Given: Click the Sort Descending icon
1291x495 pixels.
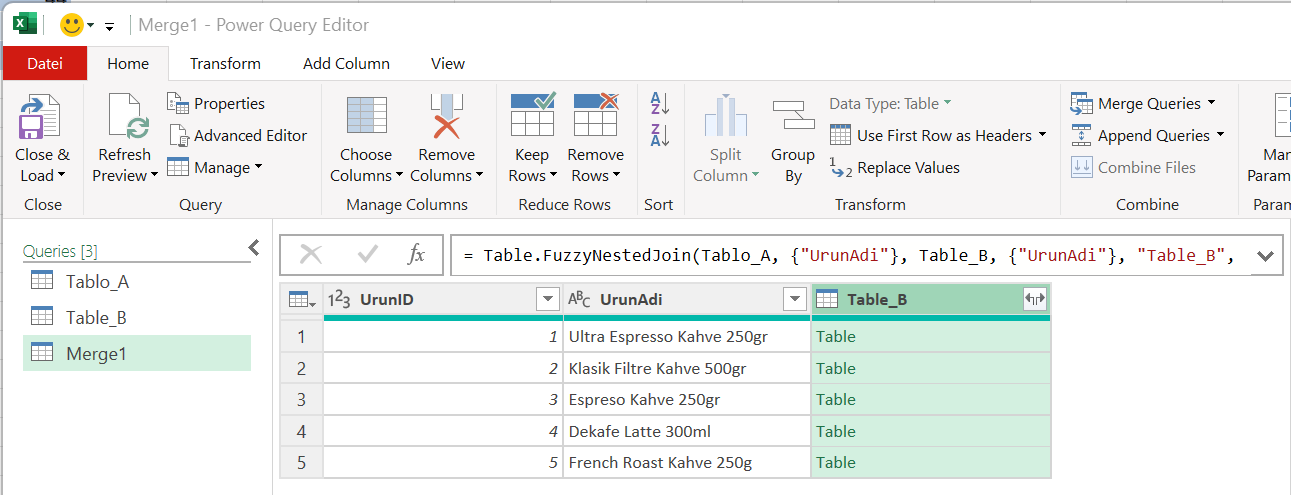Looking at the screenshot, I should tap(659, 135).
